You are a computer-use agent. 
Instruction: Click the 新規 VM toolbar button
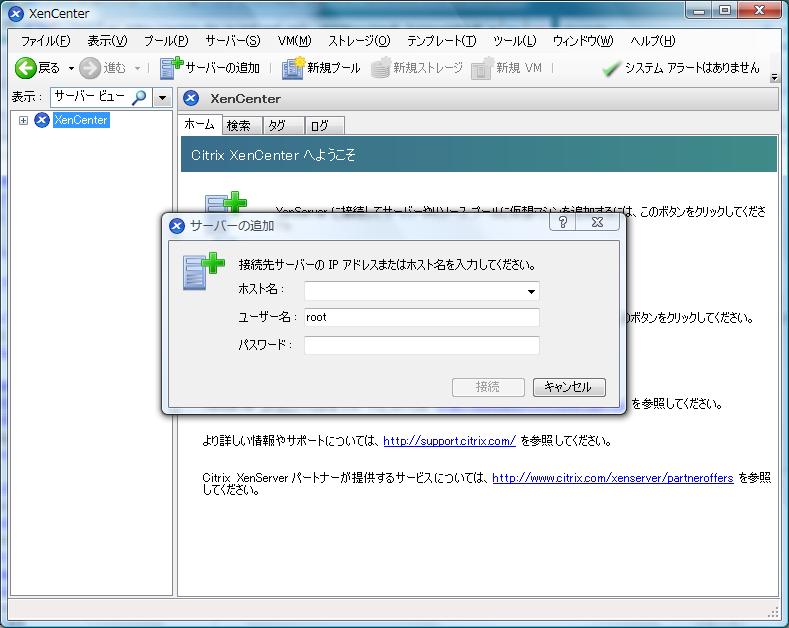(507, 68)
